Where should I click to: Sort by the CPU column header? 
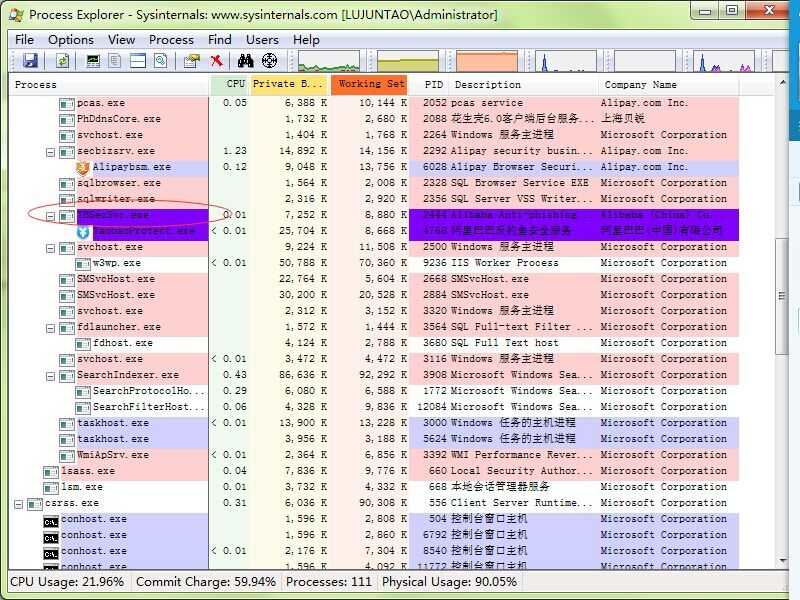click(230, 85)
